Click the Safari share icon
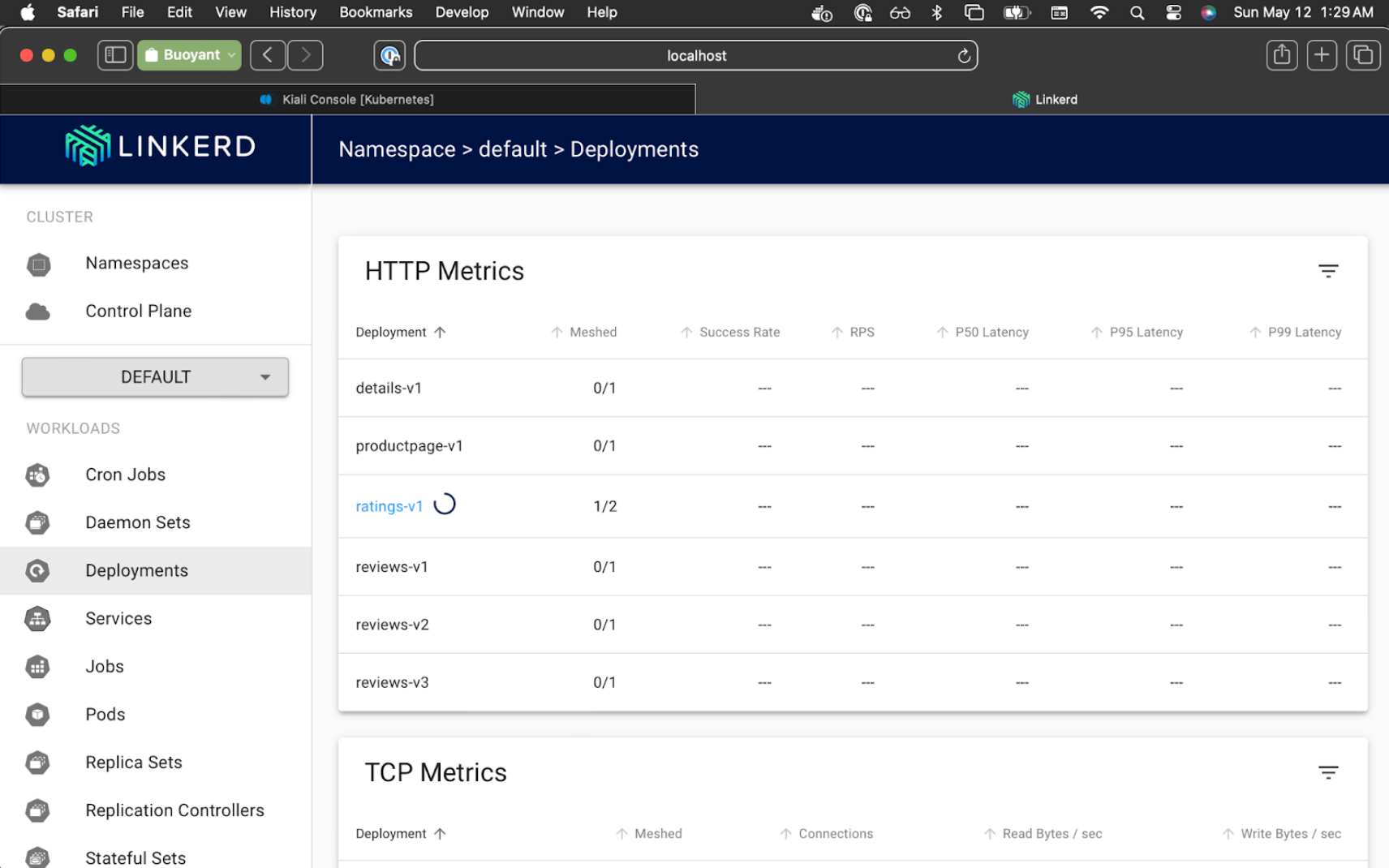 pyautogui.click(x=1282, y=55)
